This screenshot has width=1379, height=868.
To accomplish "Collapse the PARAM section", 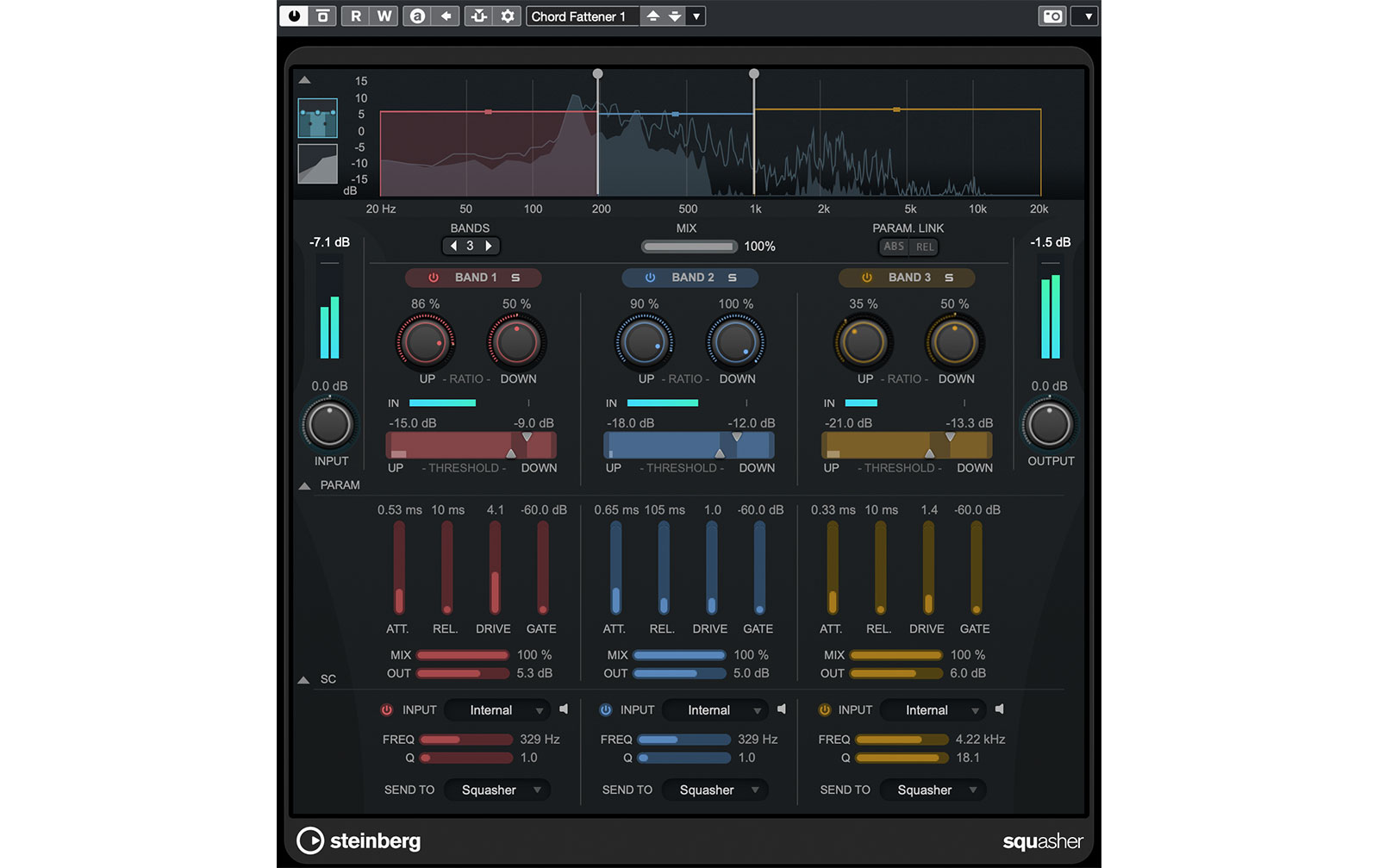I will tap(304, 485).
